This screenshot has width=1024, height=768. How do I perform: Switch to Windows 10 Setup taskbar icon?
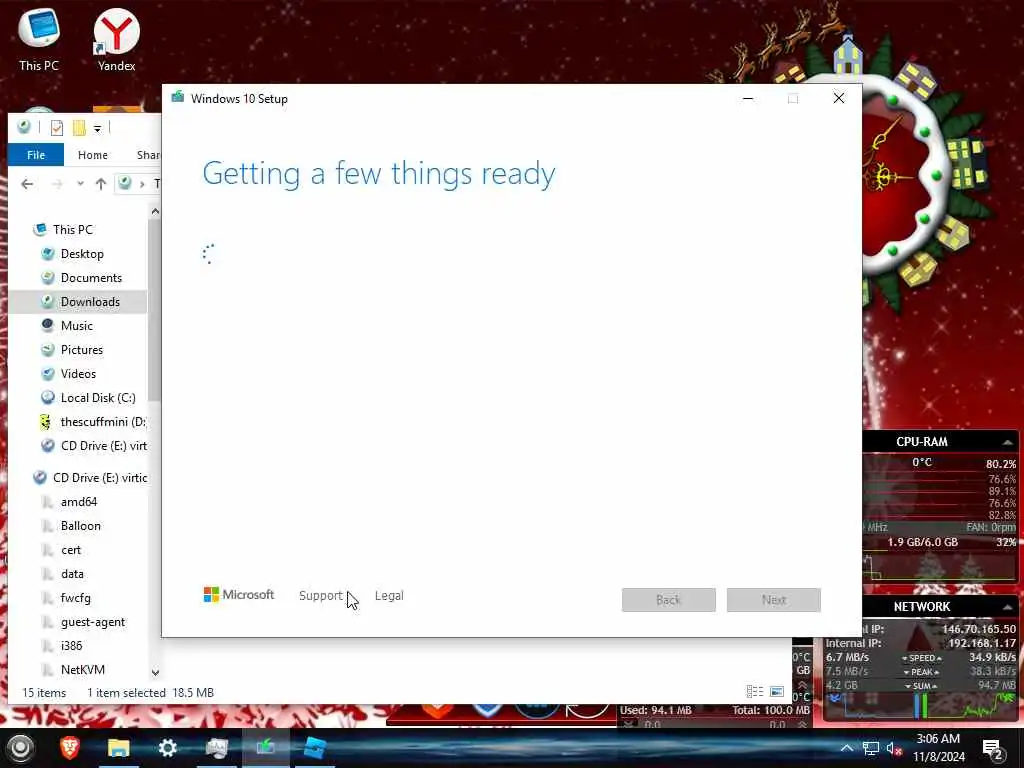click(x=265, y=747)
